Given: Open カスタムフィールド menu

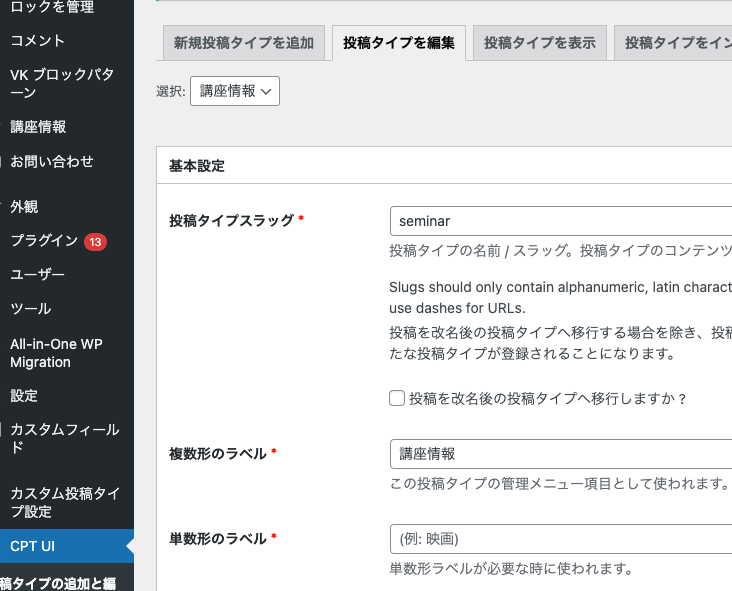Looking at the screenshot, I should [67, 438].
